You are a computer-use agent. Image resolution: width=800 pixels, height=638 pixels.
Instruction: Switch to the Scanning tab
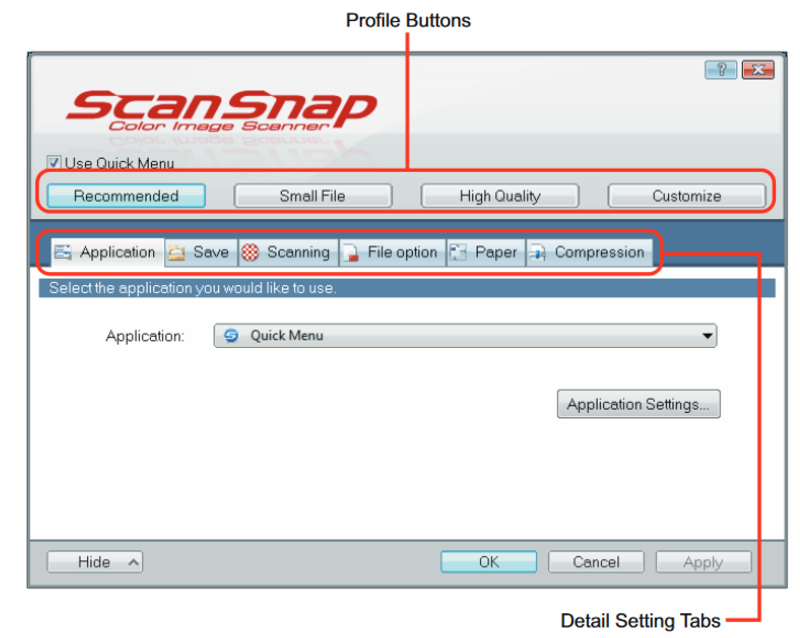pos(288,252)
